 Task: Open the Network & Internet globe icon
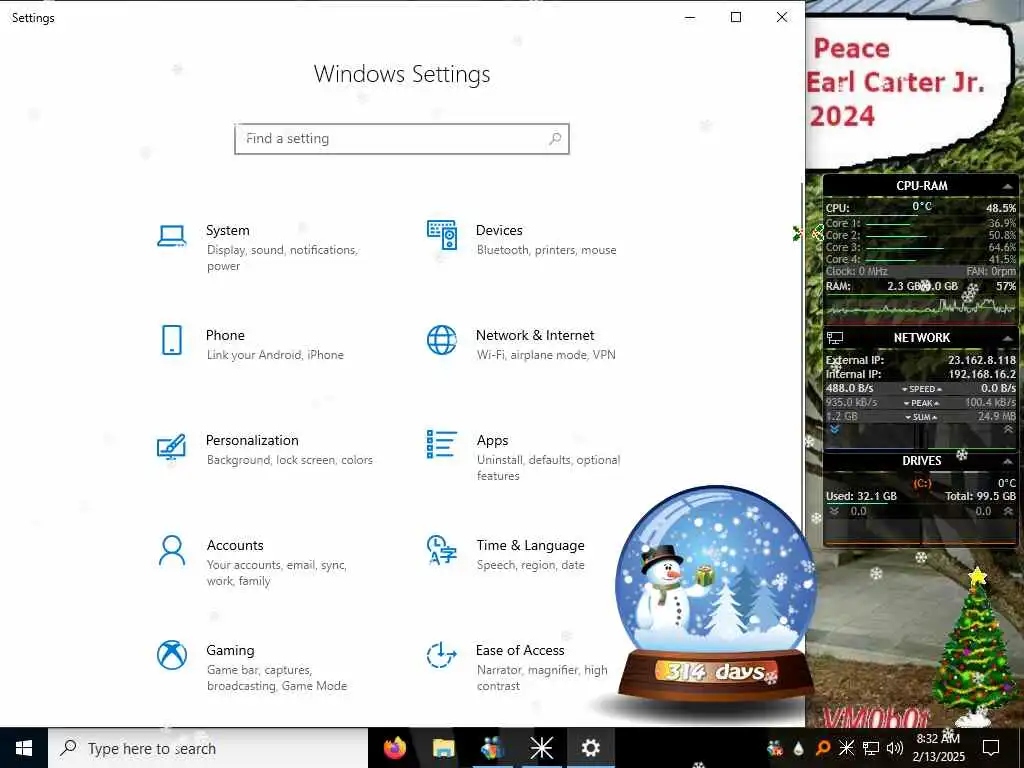pos(441,340)
